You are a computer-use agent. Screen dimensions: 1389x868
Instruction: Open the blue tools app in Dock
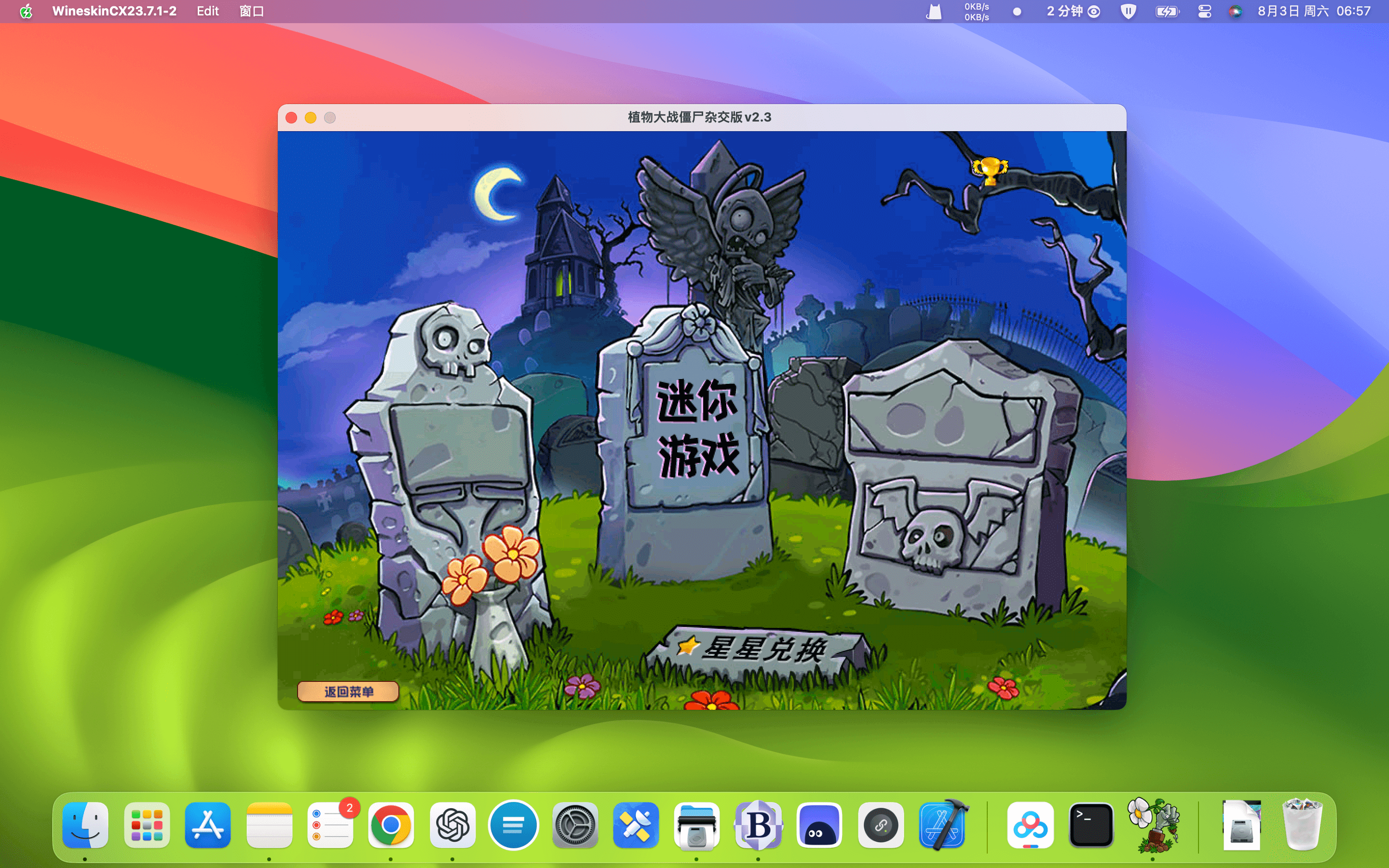635,825
